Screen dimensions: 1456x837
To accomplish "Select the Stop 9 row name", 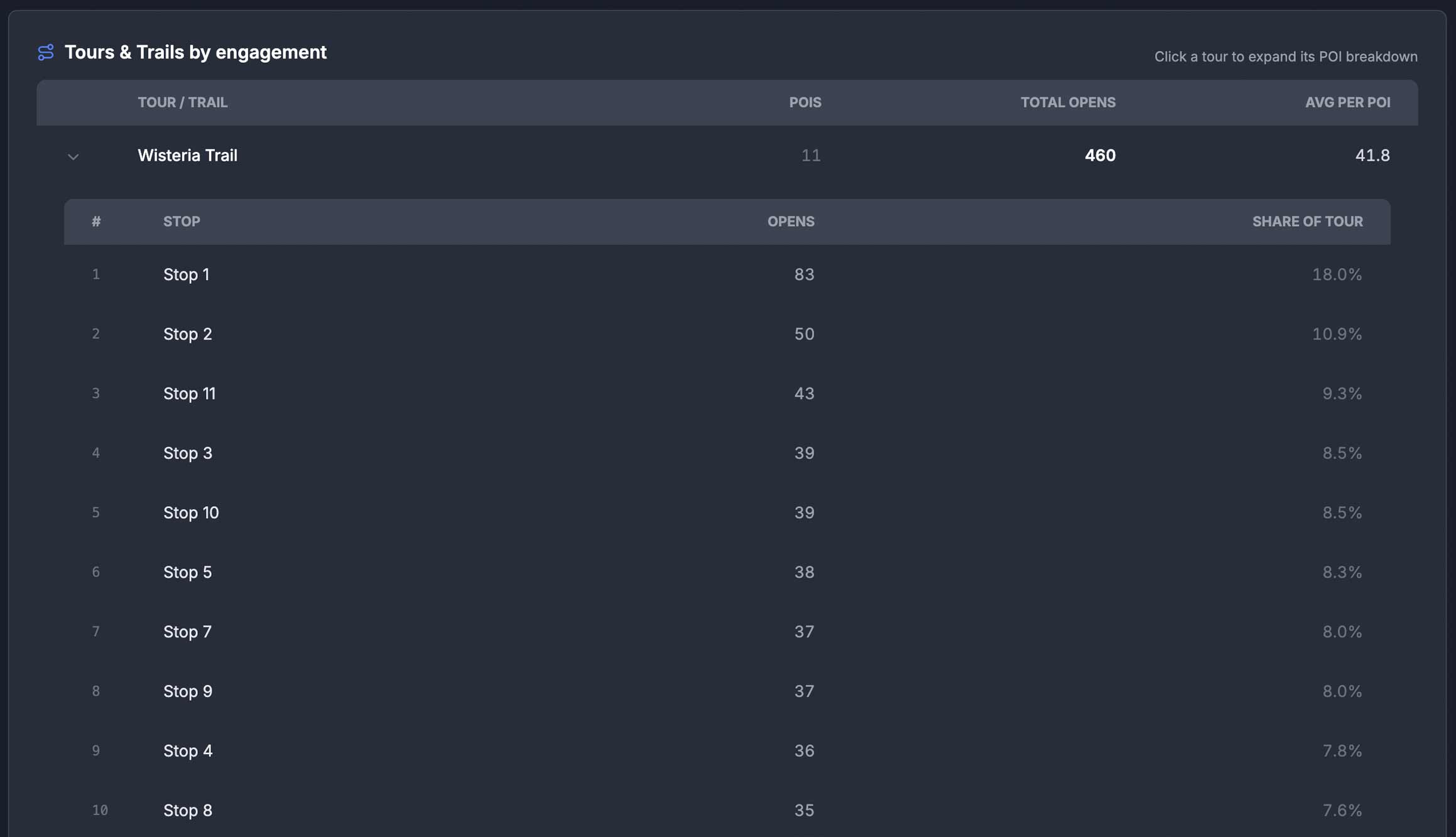I will tap(187, 691).
